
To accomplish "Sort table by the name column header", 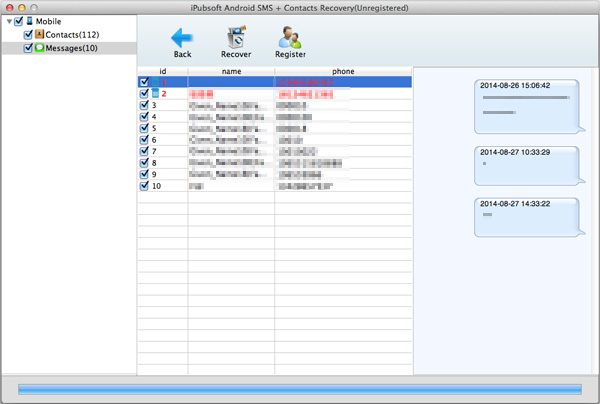I will tap(231, 72).
